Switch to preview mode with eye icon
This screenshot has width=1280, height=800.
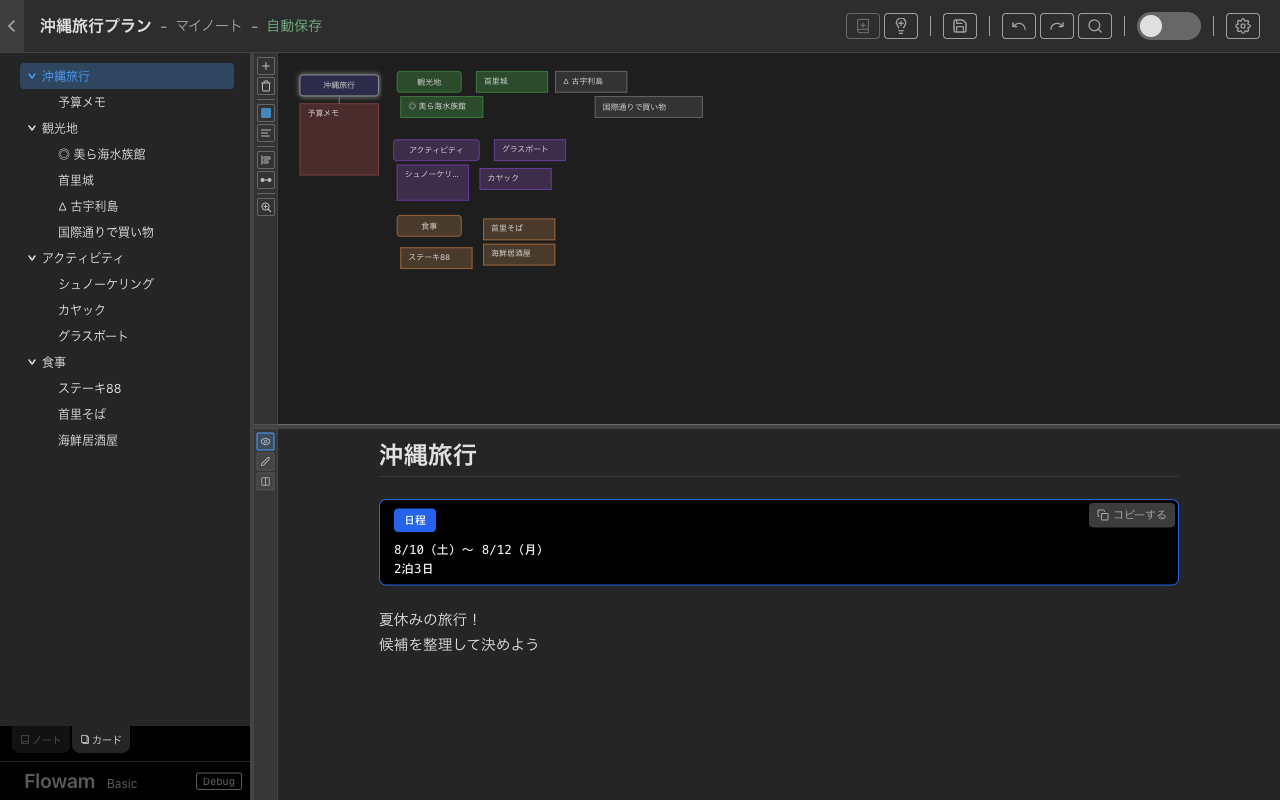click(x=265, y=441)
